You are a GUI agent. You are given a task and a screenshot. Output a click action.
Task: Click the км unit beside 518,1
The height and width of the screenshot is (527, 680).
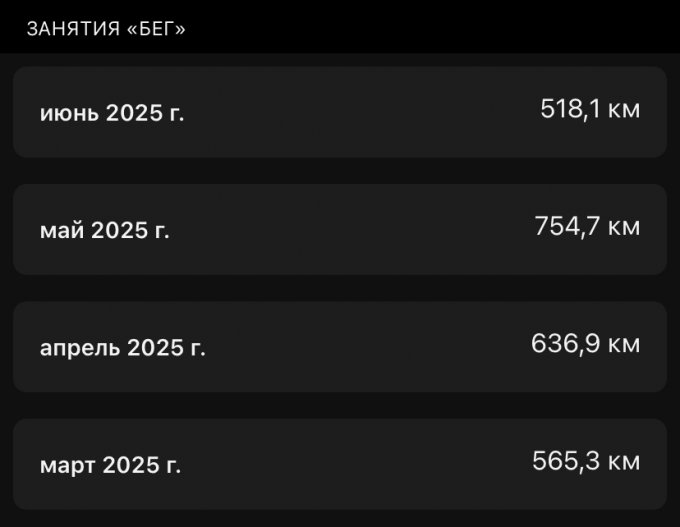[623, 109]
